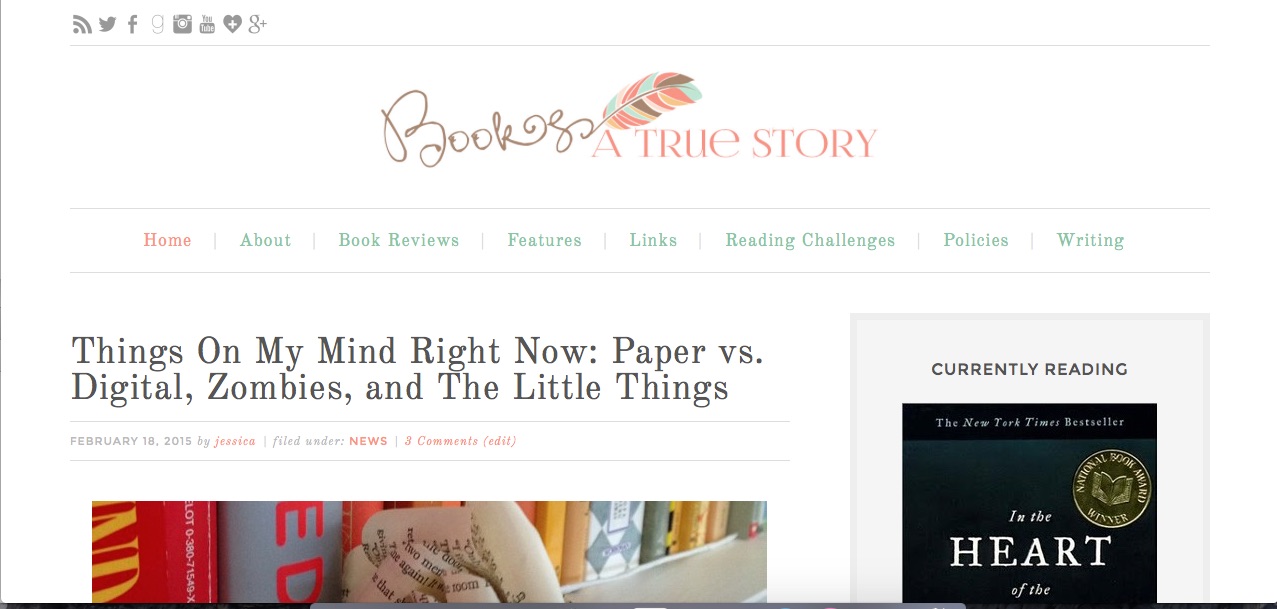Image resolution: width=1277 pixels, height=609 pixels.
Task: Click the Bloglovin heart icon
Action: [x=232, y=25]
